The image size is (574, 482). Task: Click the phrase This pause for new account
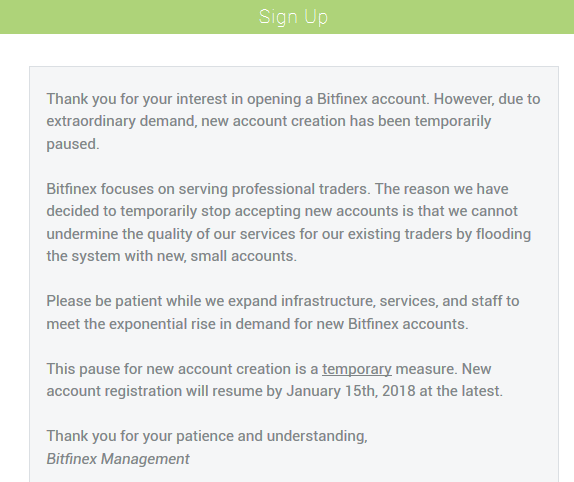[x=139, y=369]
